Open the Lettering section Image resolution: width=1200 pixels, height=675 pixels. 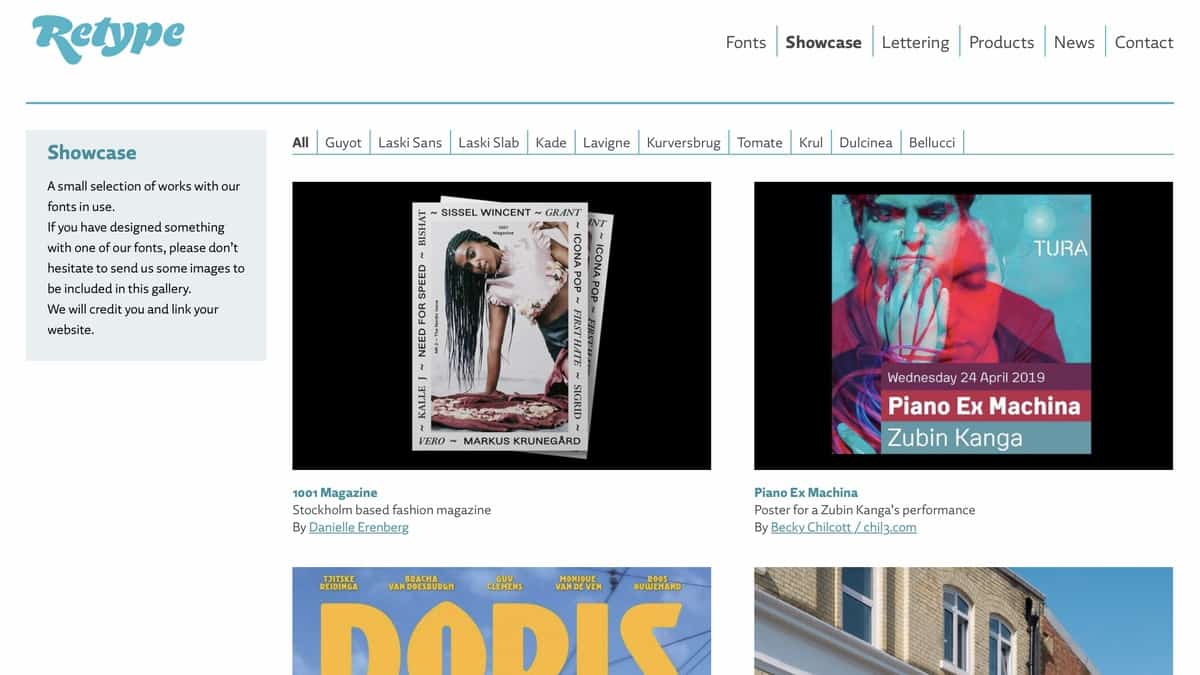[x=915, y=42]
